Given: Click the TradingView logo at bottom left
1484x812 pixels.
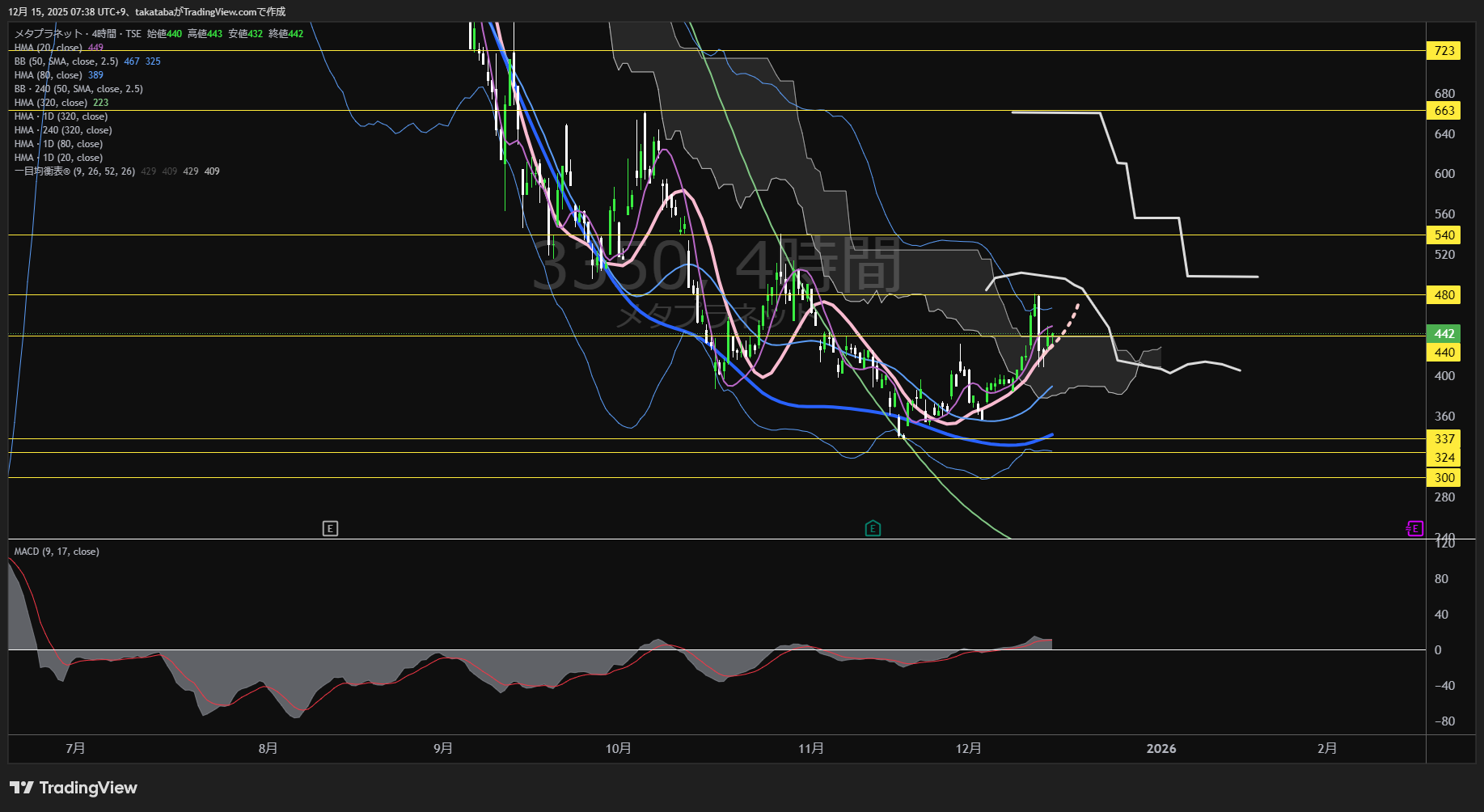Looking at the screenshot, I should click(x=74, y=788).
